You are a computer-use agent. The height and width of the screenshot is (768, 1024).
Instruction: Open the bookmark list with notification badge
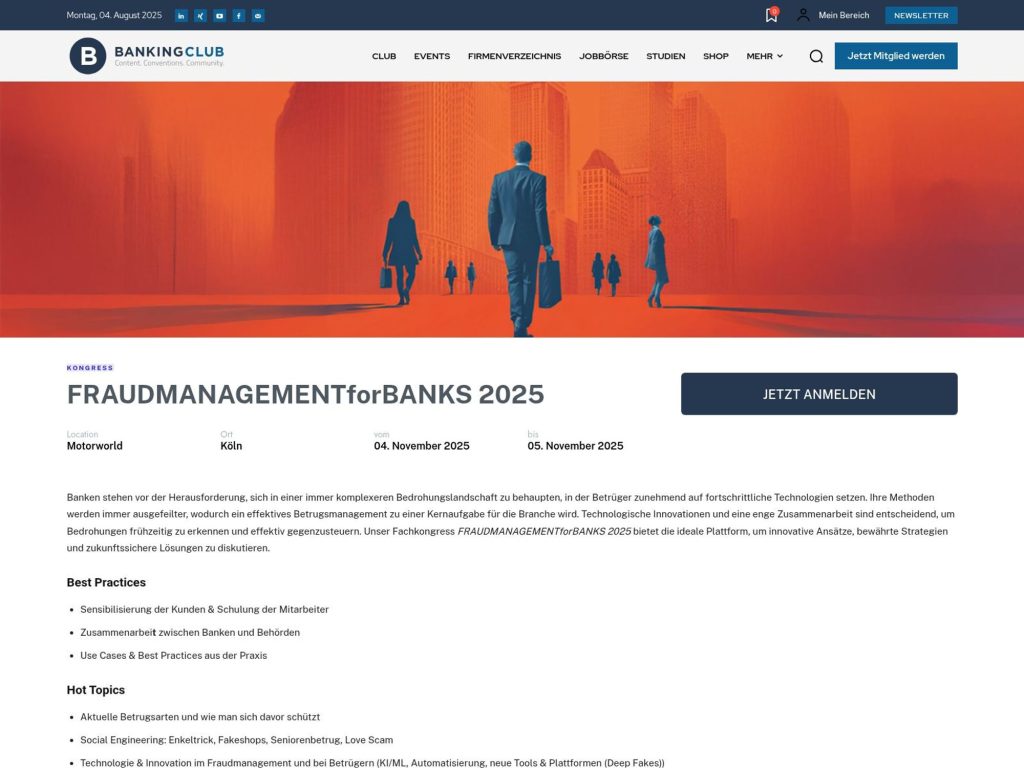click(770, 15)
